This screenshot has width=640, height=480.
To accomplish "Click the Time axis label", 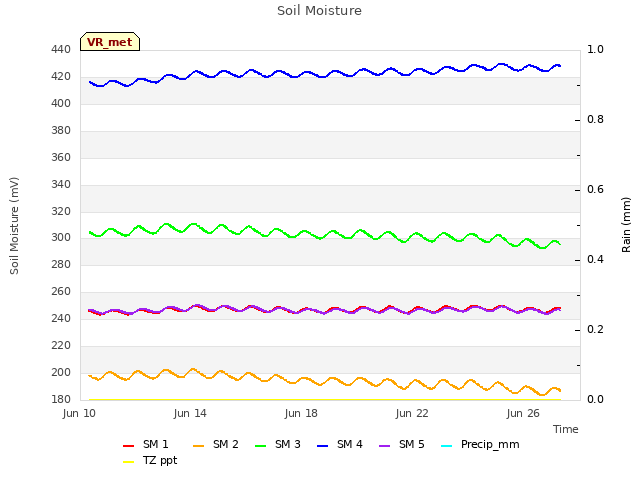I will click(565, 429).
